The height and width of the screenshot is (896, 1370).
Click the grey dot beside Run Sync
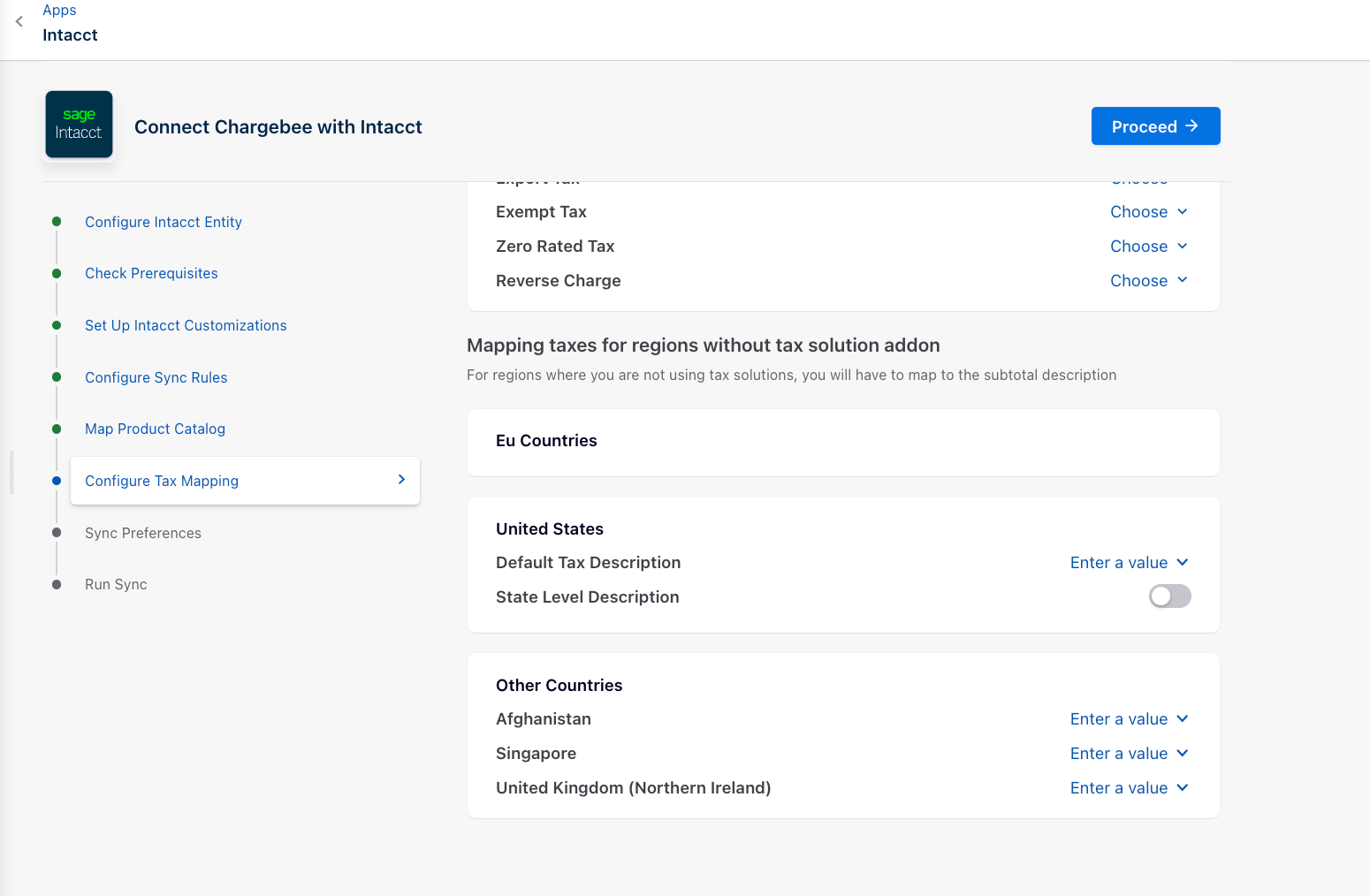[57, 585]
